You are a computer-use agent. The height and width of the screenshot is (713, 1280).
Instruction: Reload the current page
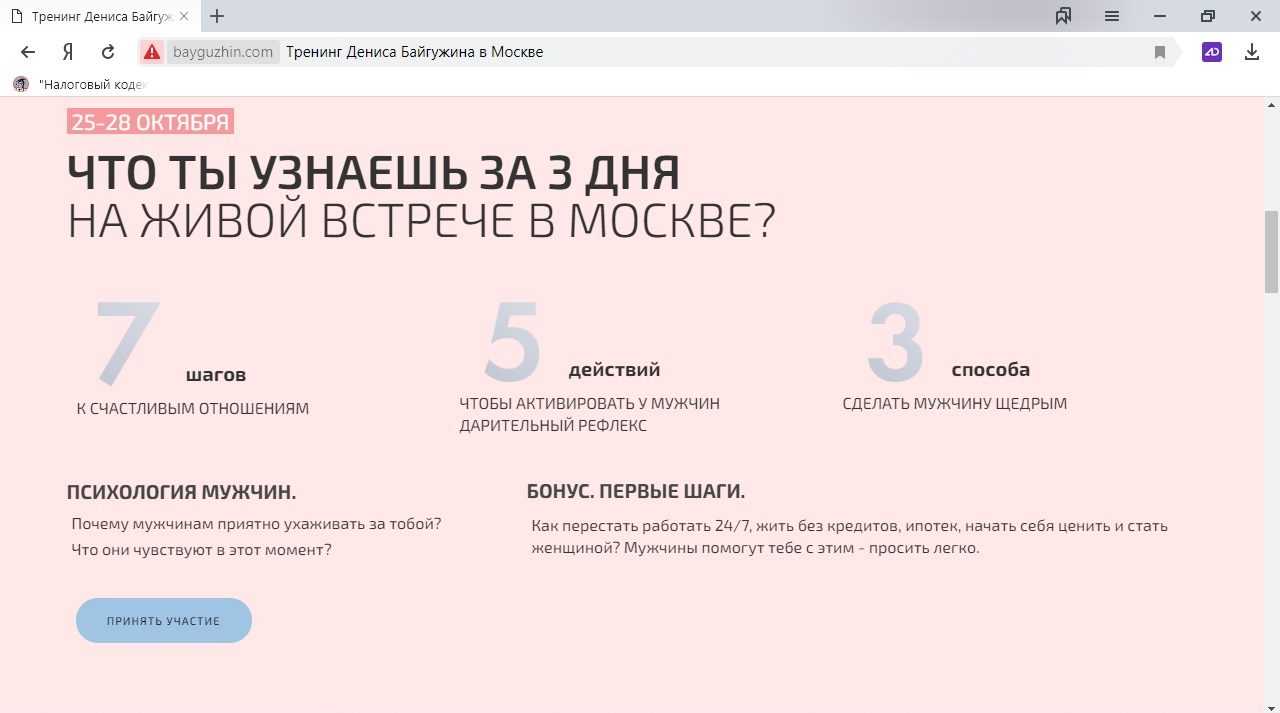[x=108, y=52]
